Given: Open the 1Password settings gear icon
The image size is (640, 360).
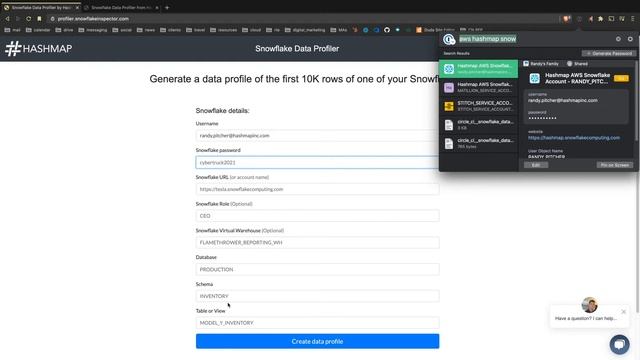Looking at the screenshot, I should tap(630, 39).
